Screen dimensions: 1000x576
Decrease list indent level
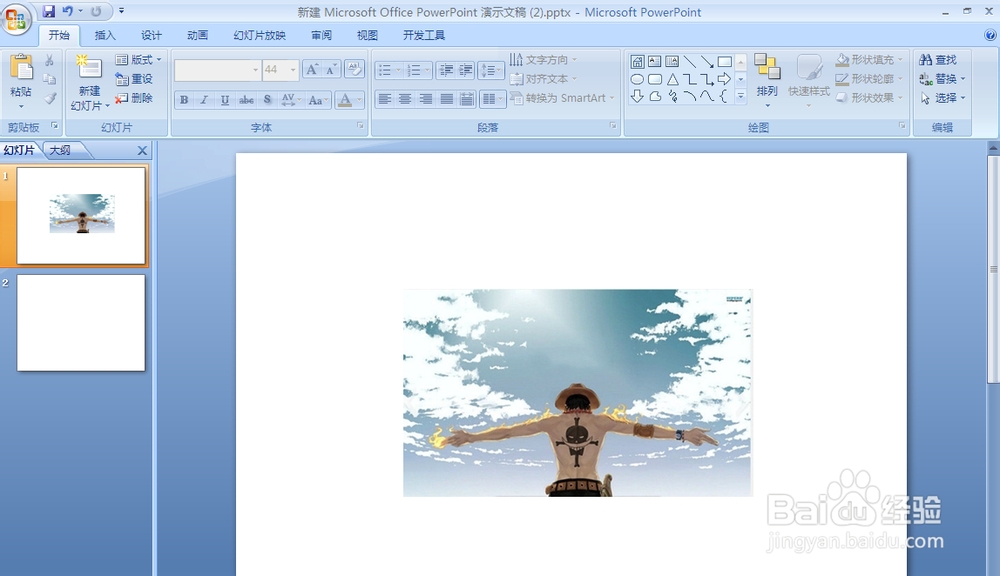[446, 70]
